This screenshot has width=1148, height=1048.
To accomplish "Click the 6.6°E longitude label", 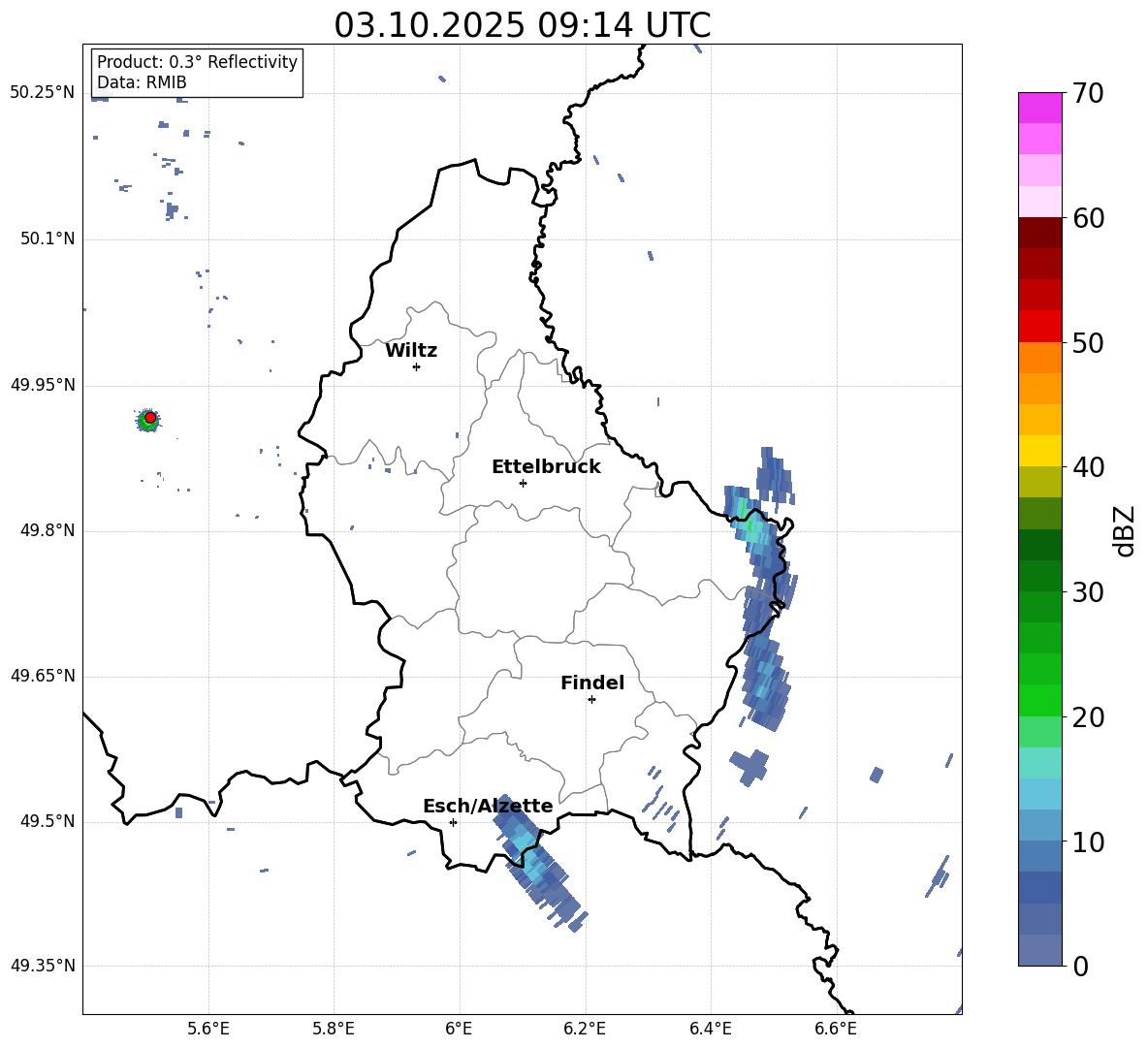I will point(836,1029).
